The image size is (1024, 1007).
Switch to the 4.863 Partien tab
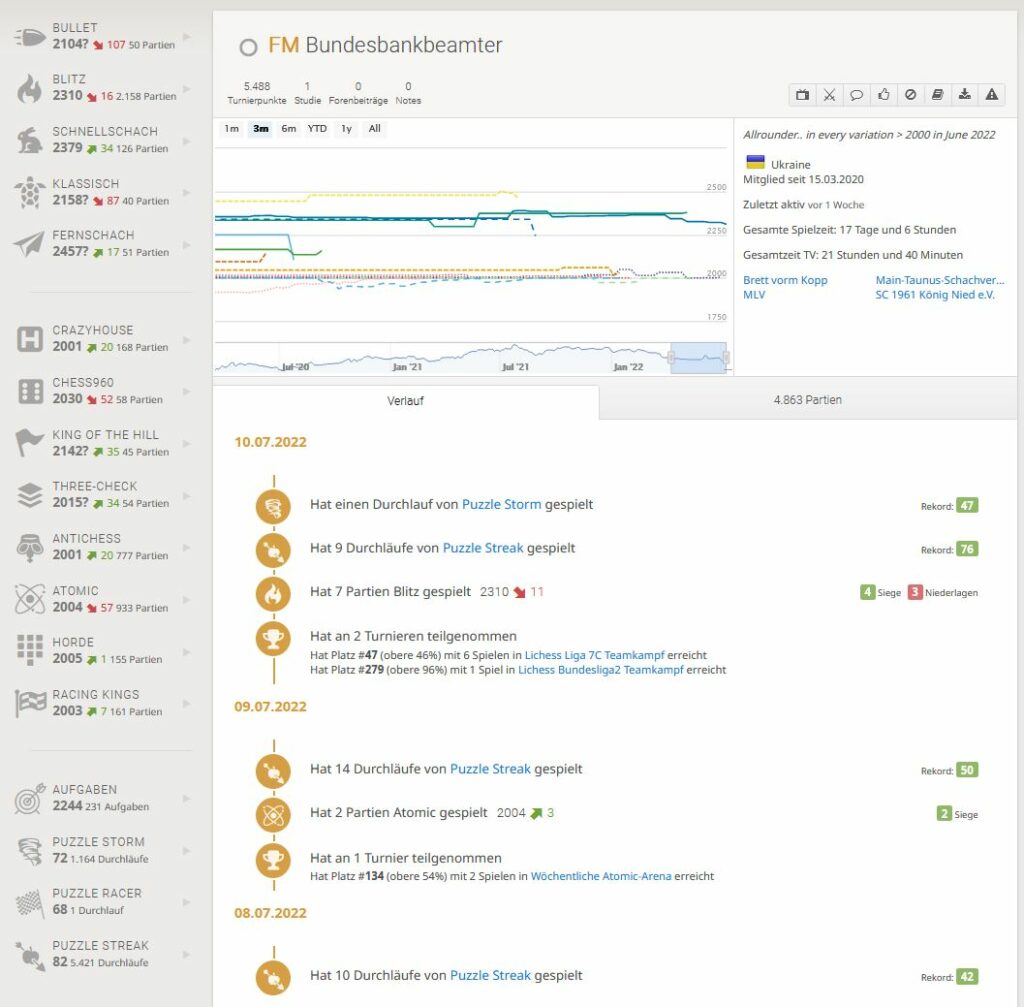pos(807,400)
